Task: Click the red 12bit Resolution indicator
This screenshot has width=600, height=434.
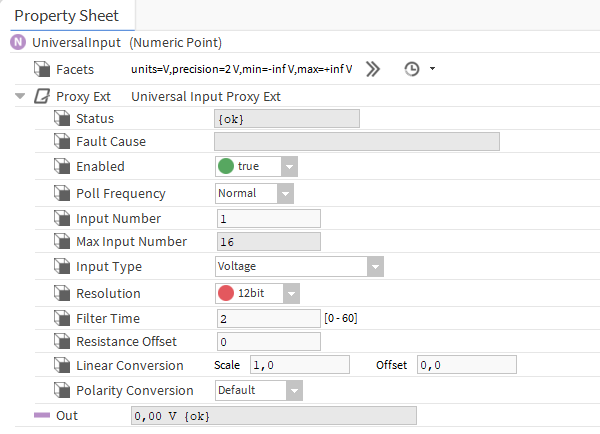Action: click(x=226, y=294)
